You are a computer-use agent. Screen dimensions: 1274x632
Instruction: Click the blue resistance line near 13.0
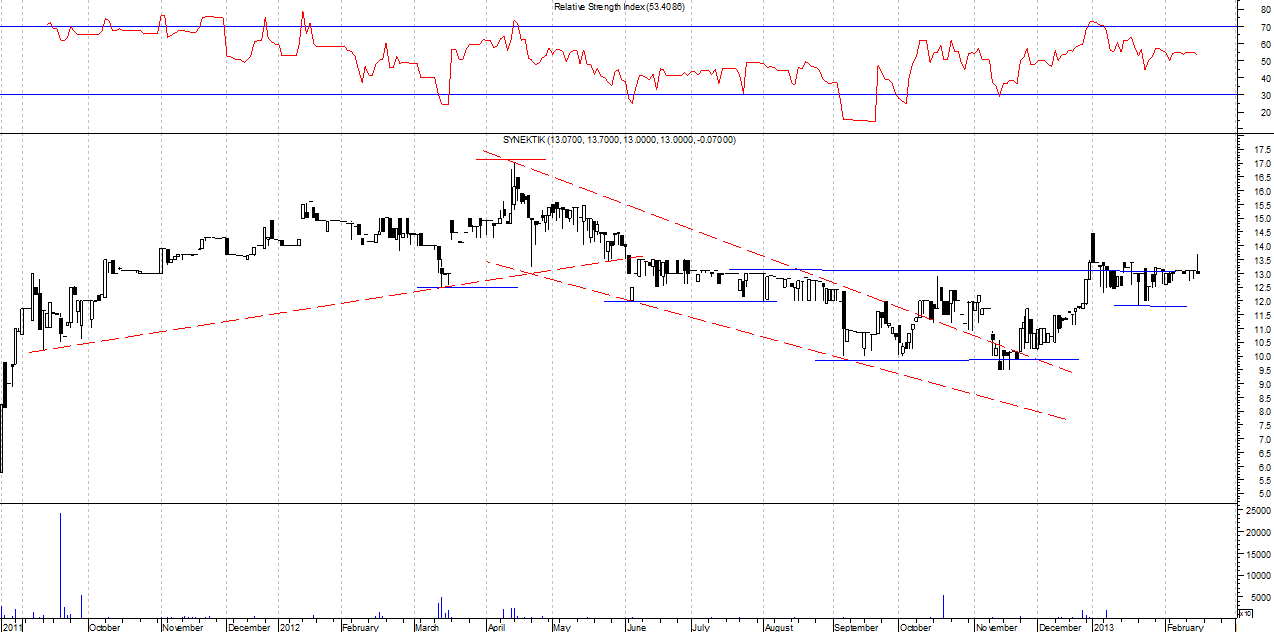pos(950,270)
